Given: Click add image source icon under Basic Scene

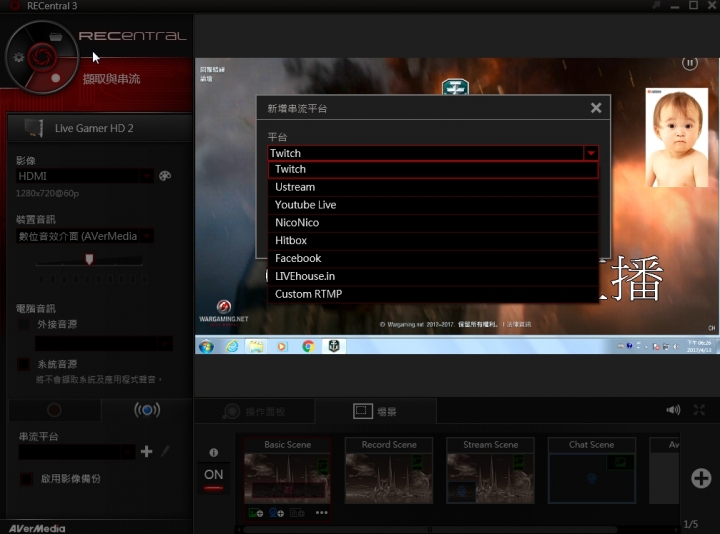Looking at the screenshot, I should pyautogui.click(x=255, y=512).
